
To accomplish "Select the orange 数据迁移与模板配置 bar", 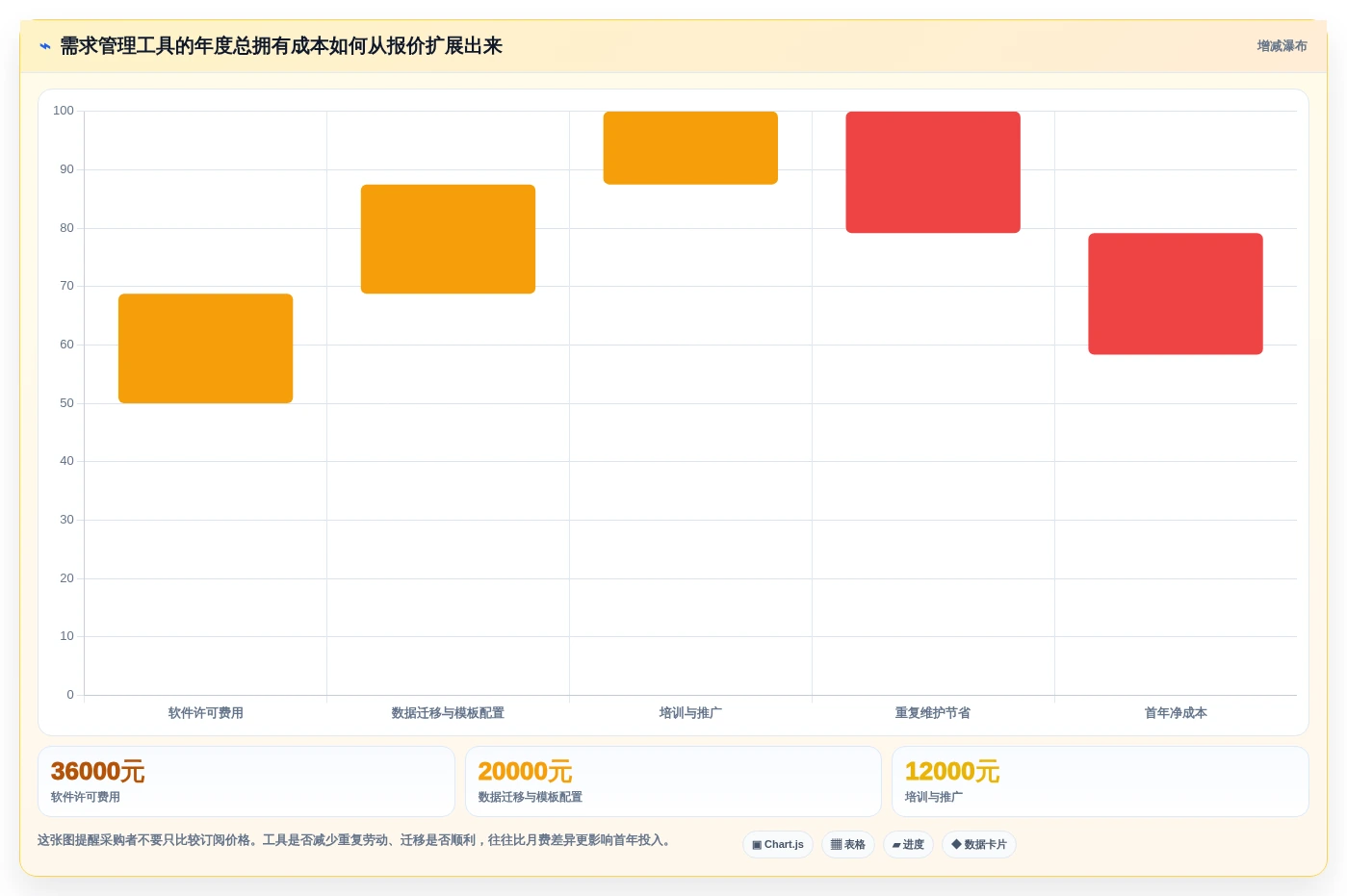I will pyautogui.click(x=448, y=239).
